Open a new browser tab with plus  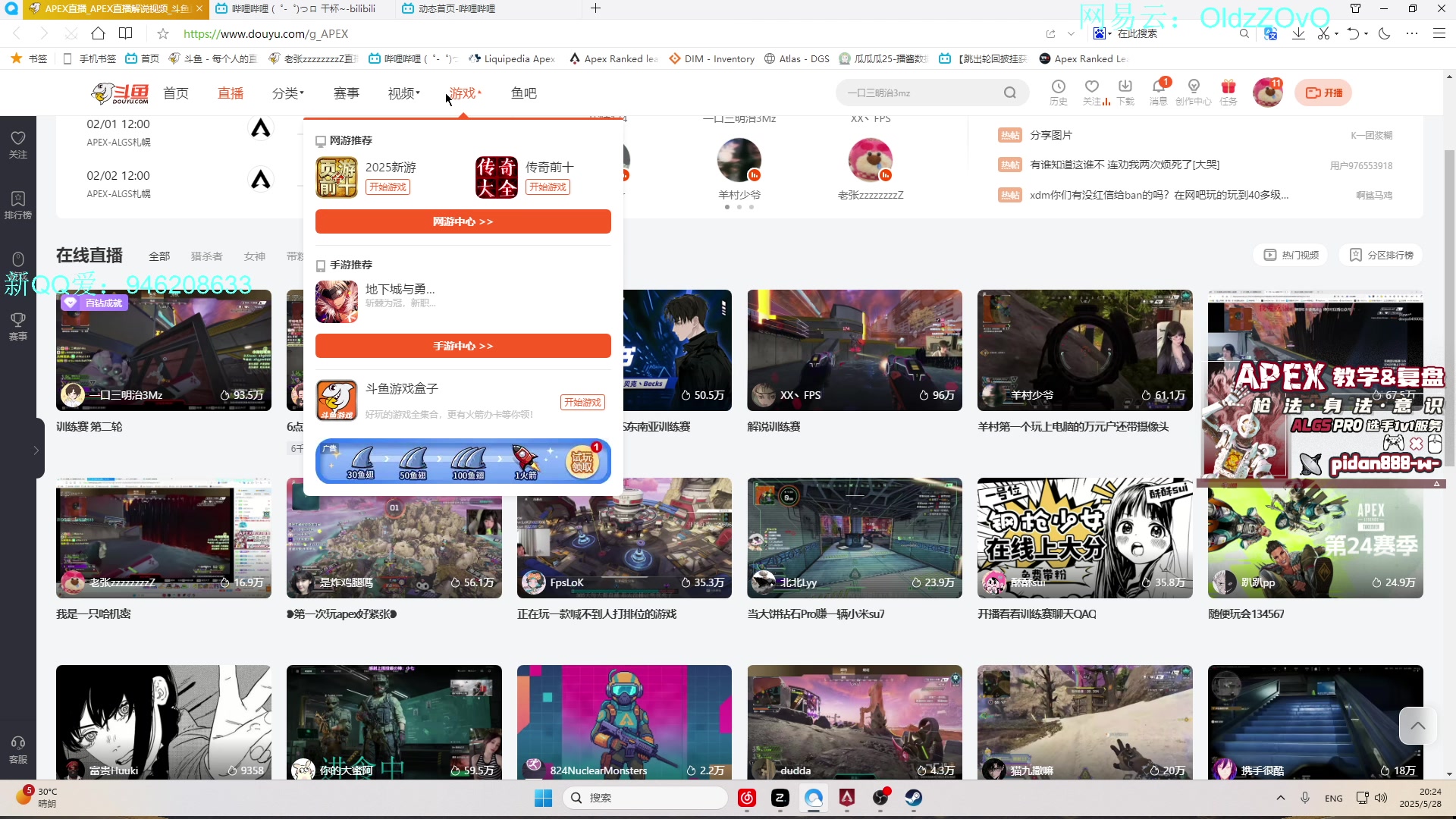tap(595, 8)
